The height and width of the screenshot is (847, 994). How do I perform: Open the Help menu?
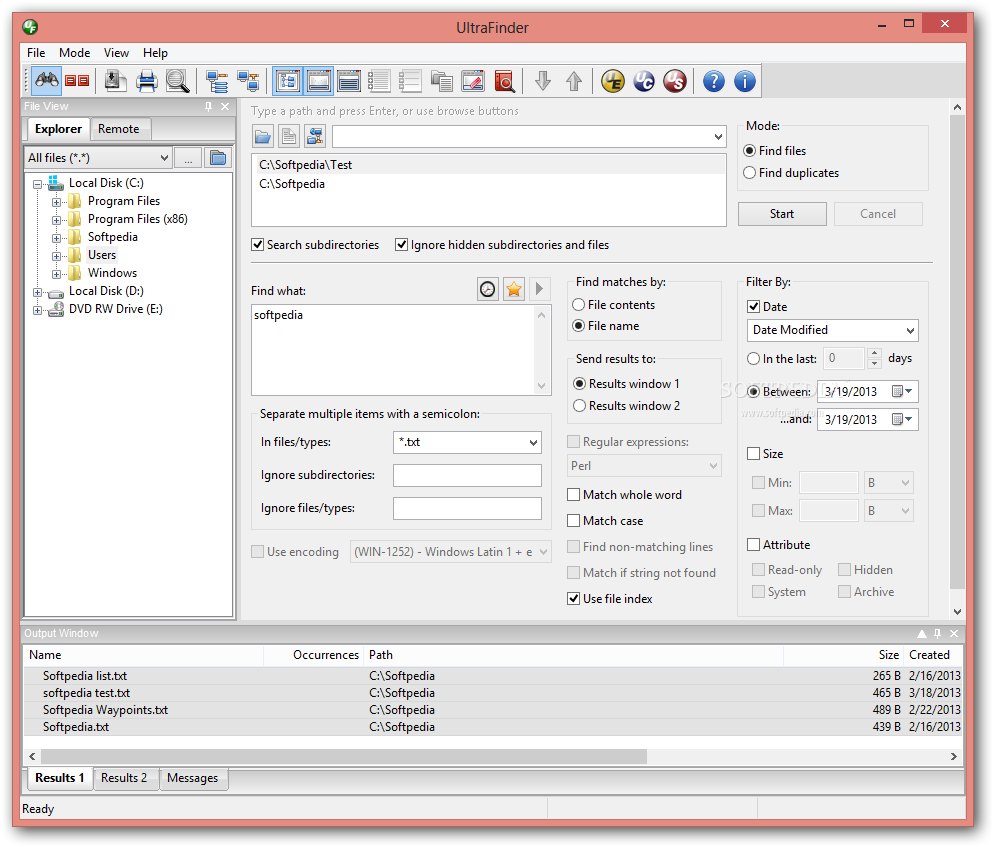pos(155,53)
